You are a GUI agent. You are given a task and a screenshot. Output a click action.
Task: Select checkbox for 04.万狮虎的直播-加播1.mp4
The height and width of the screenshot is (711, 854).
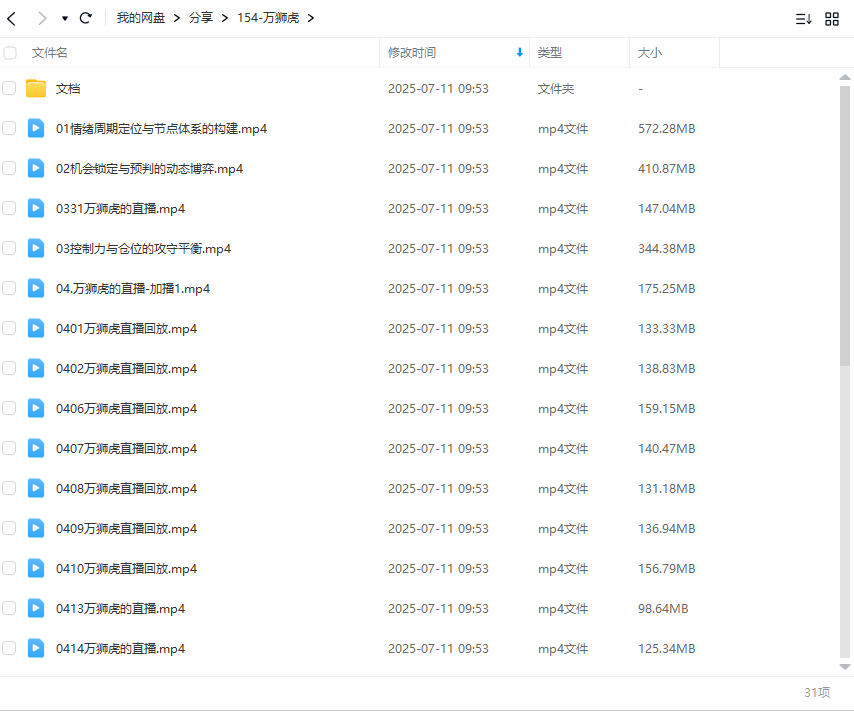[9, 288]
